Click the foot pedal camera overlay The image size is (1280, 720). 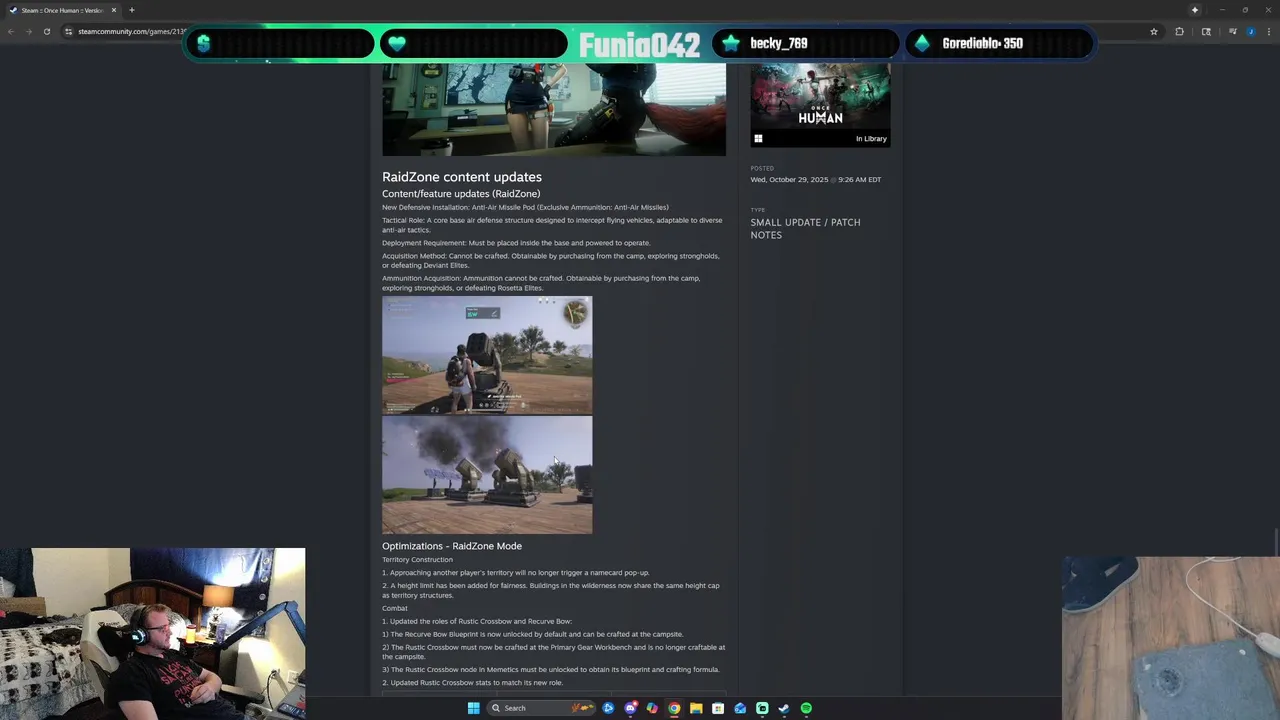(x=1171, y=638)
